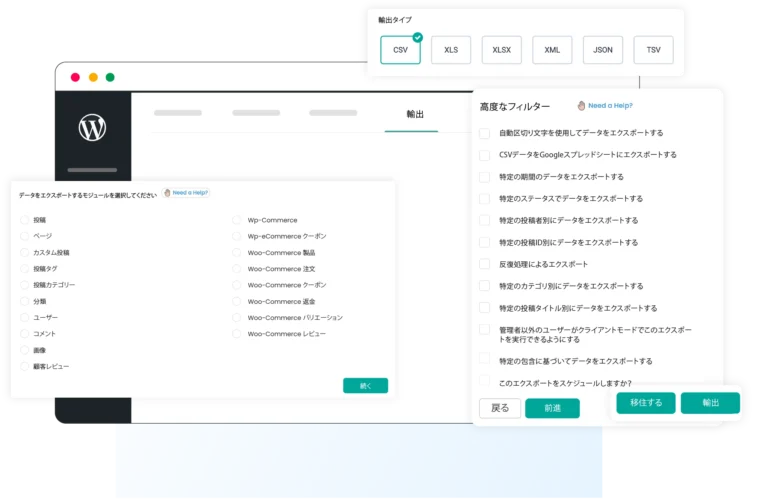Check 特定の期間のデータをエクスポートする option
This screenshot has width=768, height=501.
tap(485, 177)
